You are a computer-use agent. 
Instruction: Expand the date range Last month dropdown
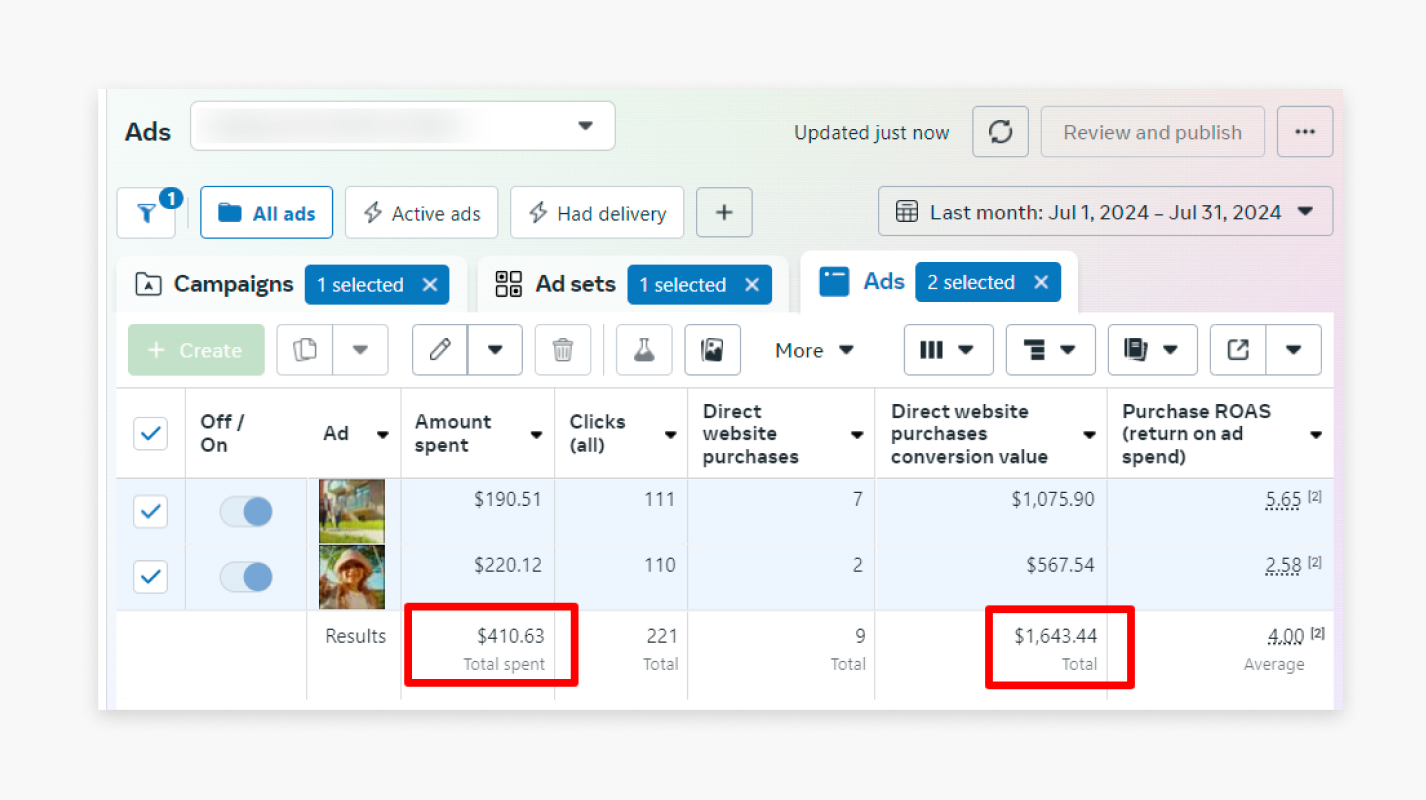pyautogui.click(x=1105, y=212)
